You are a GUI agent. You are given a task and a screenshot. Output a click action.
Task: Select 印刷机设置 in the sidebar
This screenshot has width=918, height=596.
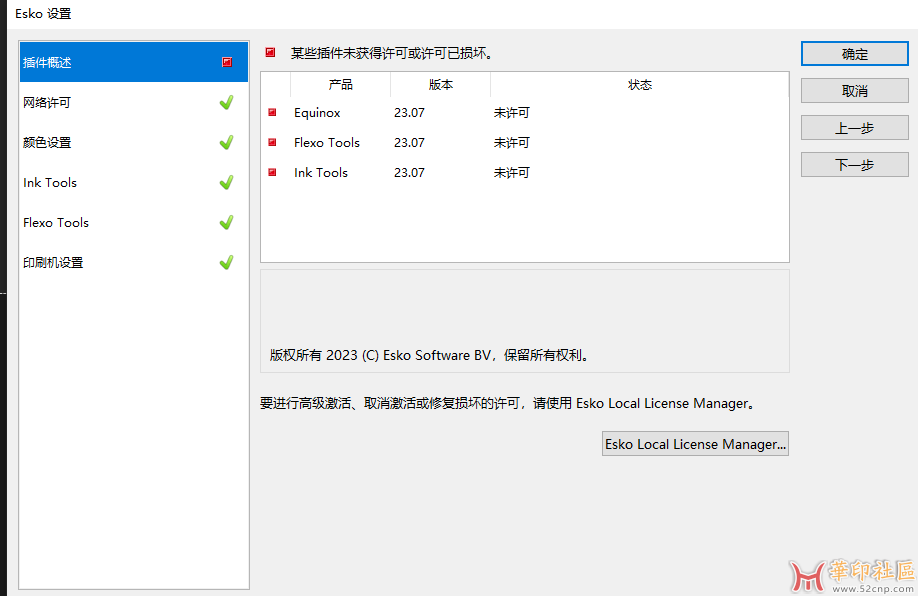pyautogui.click(x=53, y=262)
